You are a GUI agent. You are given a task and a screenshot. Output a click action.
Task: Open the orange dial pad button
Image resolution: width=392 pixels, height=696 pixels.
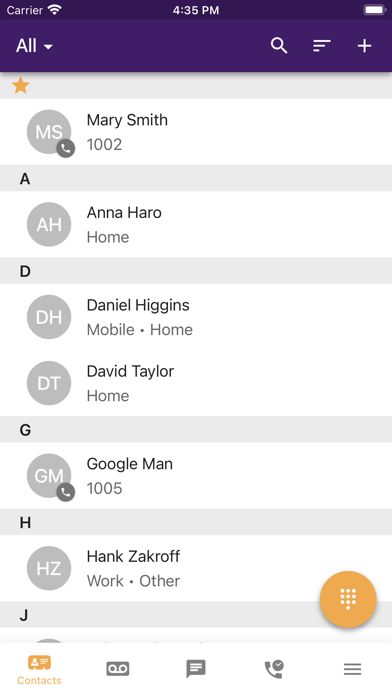click(x=348, y=599)
